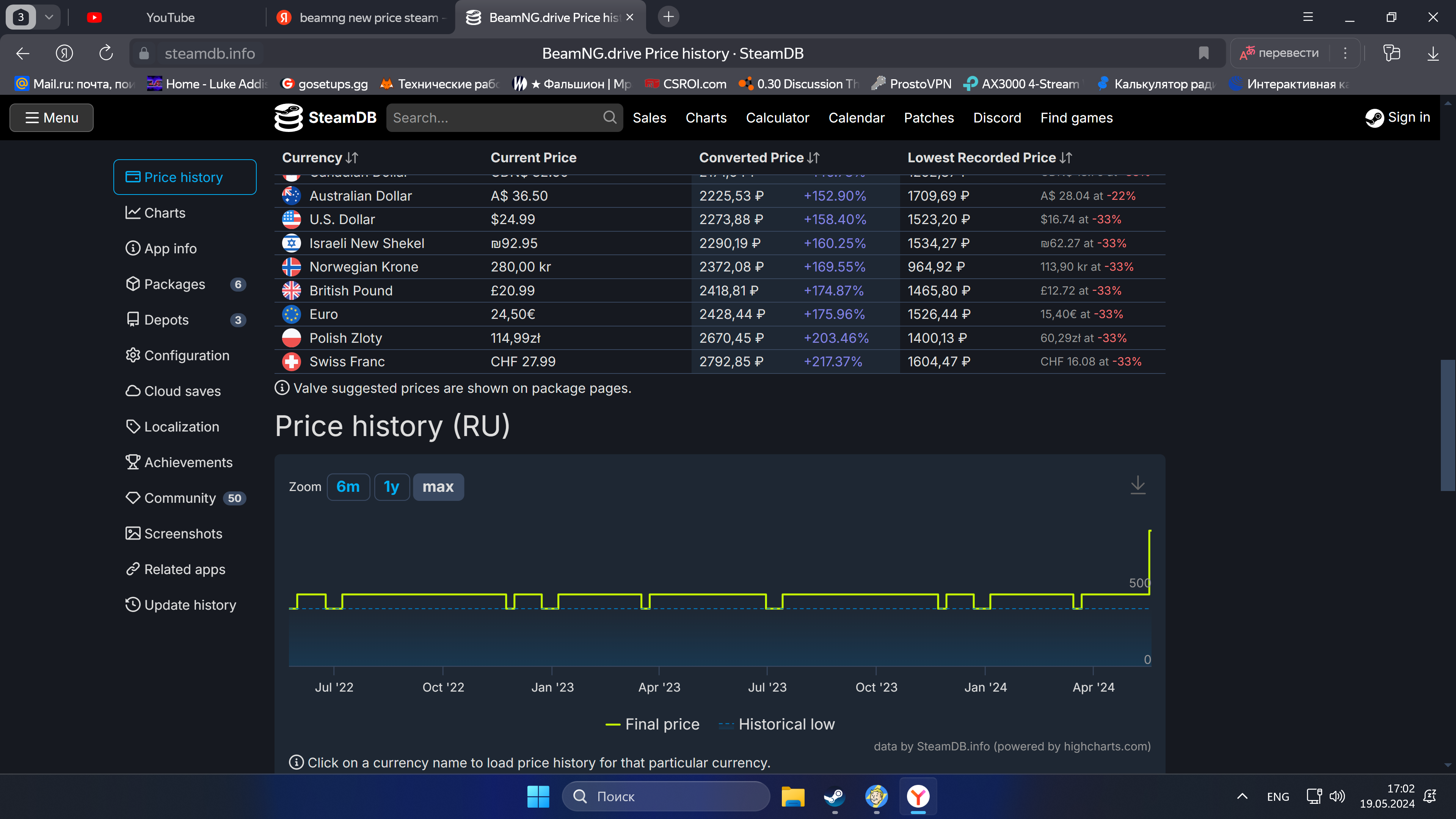
Task: Open the Australian Dollar flag icon row
Action: [291, 196]
